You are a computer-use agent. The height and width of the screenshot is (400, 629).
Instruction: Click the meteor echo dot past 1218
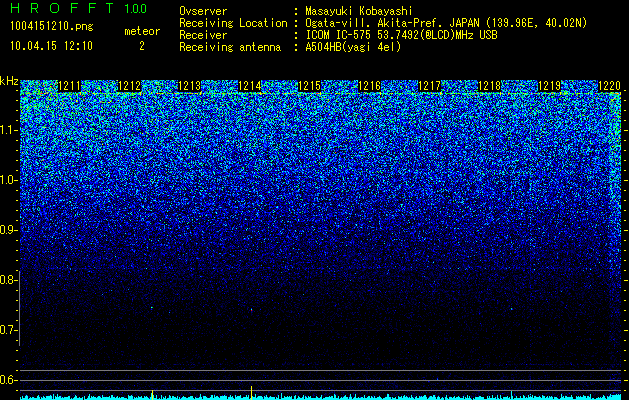511,309
